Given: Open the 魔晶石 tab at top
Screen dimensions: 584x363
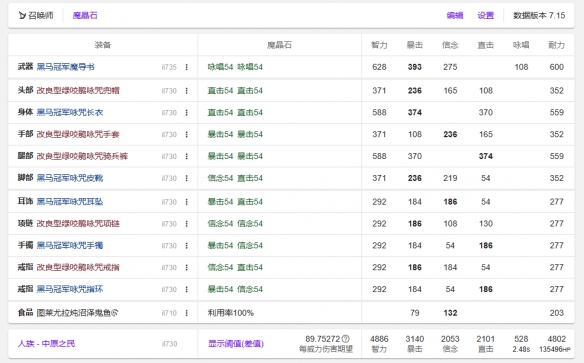Looking at the screenshot, I should (x=85, y=15).
